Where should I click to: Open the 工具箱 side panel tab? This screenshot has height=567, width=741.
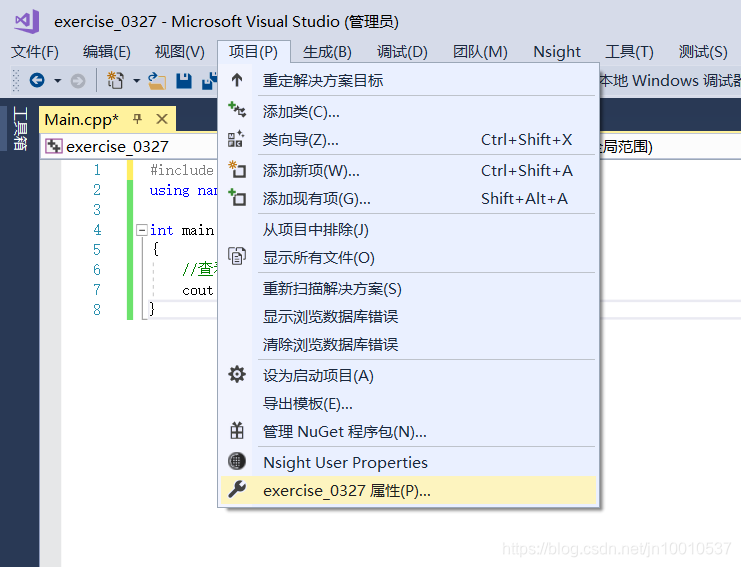pos(20,129)
